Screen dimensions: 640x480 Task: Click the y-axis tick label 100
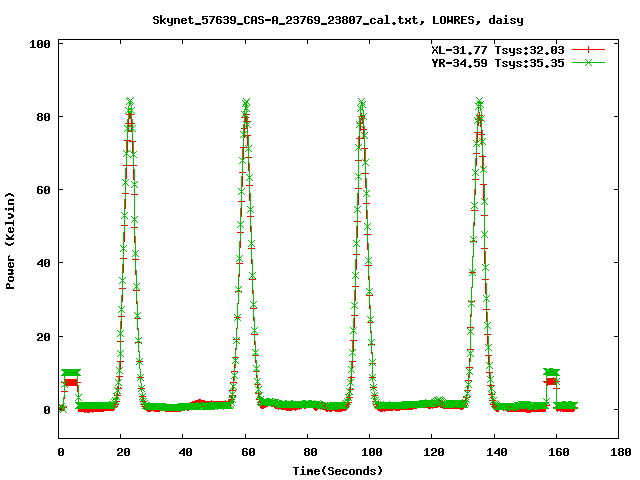40,44
